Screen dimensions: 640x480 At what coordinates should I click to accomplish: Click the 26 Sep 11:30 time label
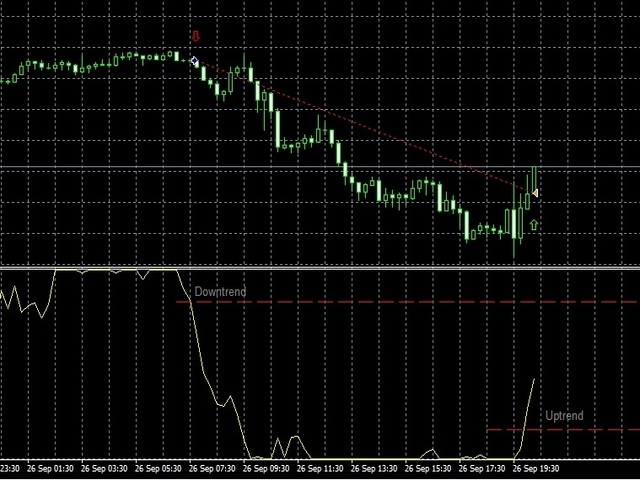[320, 469]
